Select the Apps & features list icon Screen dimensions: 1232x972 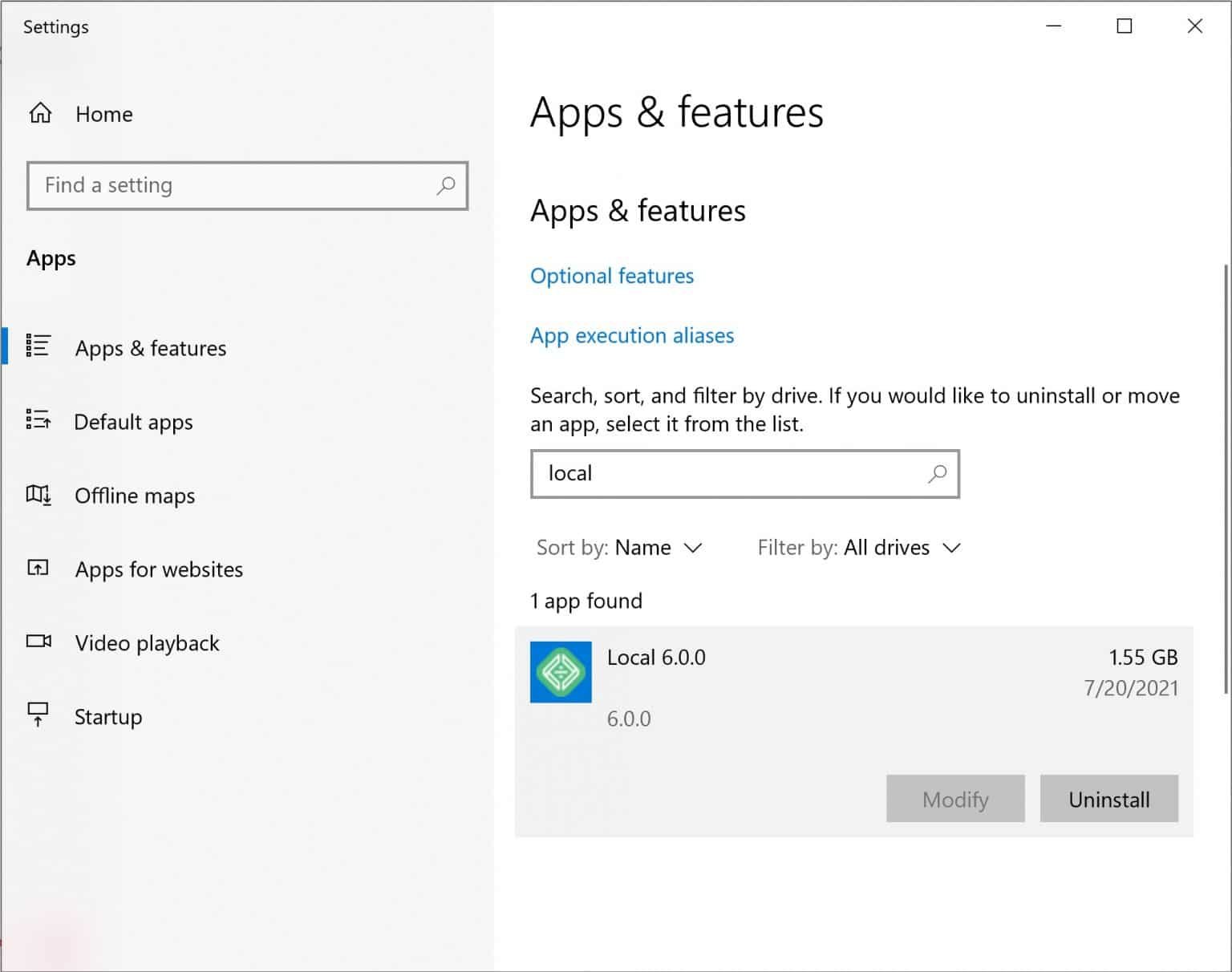38,347
